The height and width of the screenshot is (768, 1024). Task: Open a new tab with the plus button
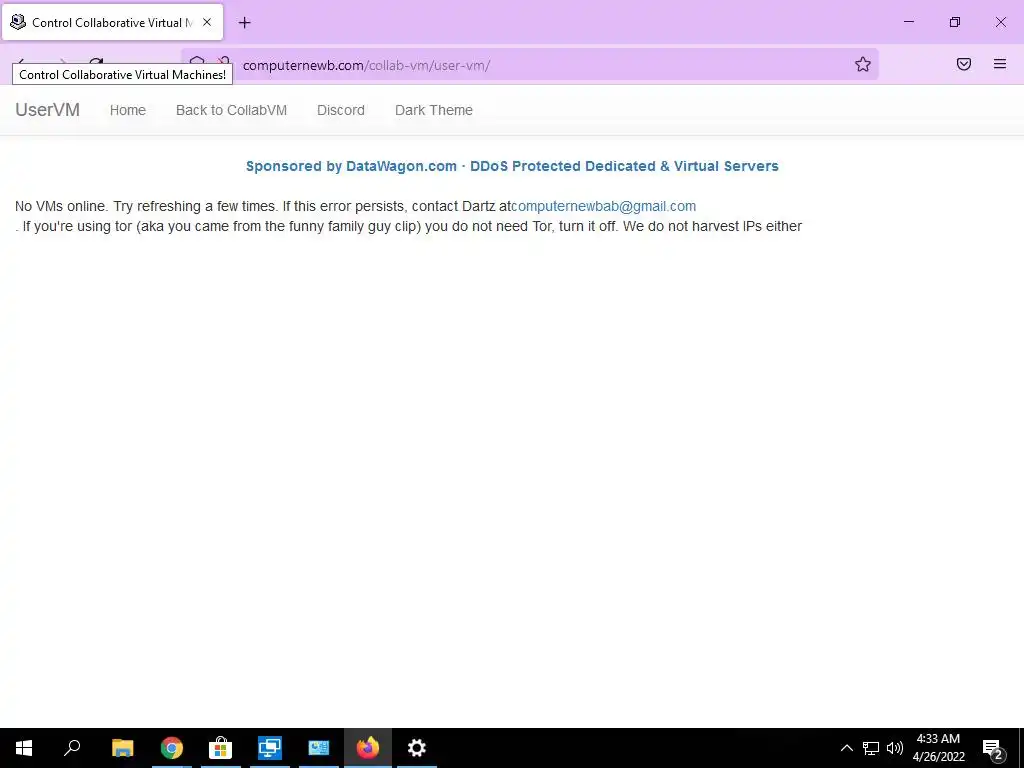pyautogui.click(x=244, y=23)
